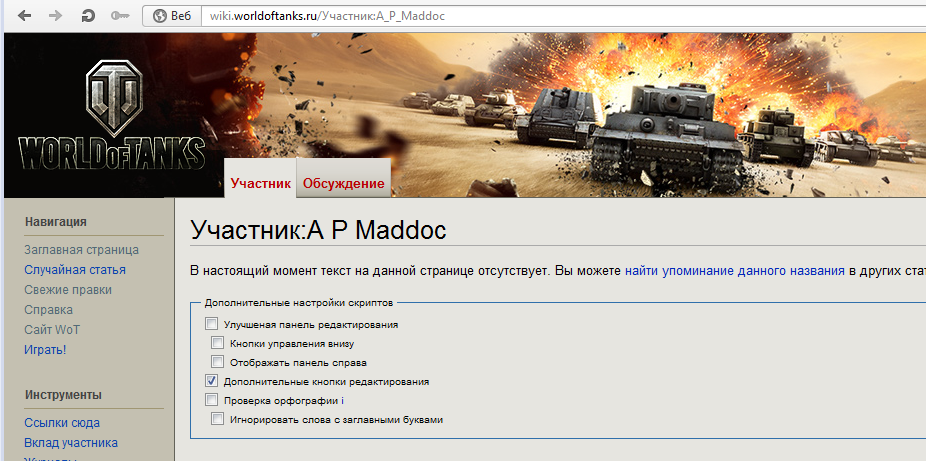Reload the page with the refresh icon
The height and width of the screenshot is (461, 926).
(88, 16)
